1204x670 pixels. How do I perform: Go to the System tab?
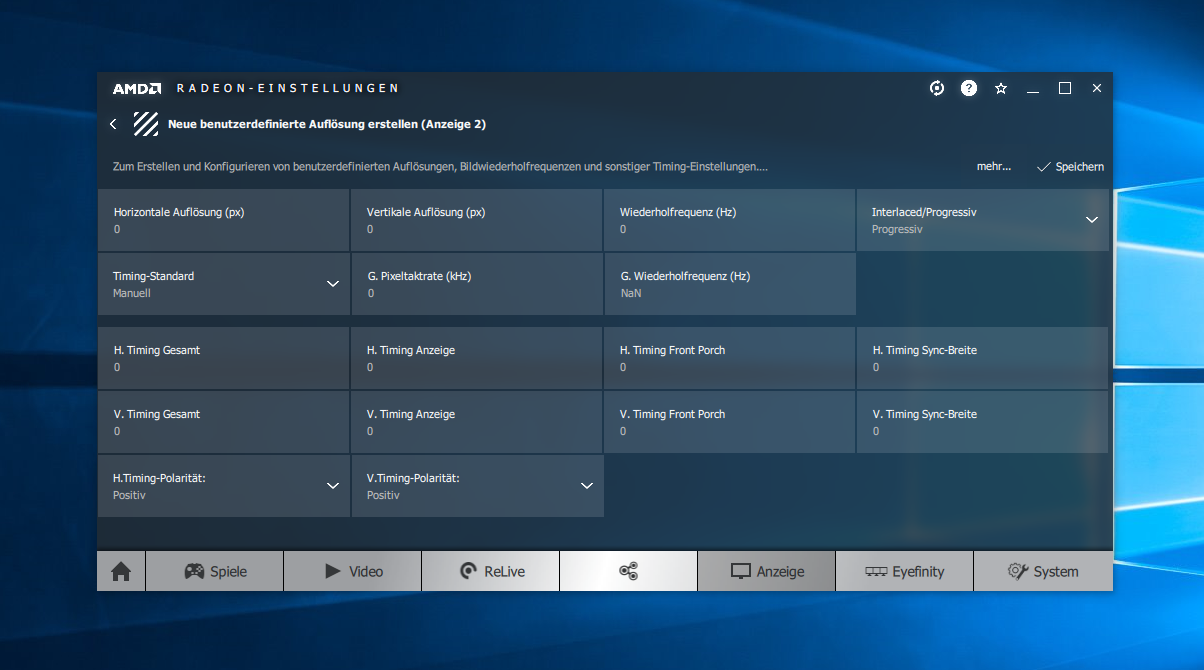tap(1043, 571)
